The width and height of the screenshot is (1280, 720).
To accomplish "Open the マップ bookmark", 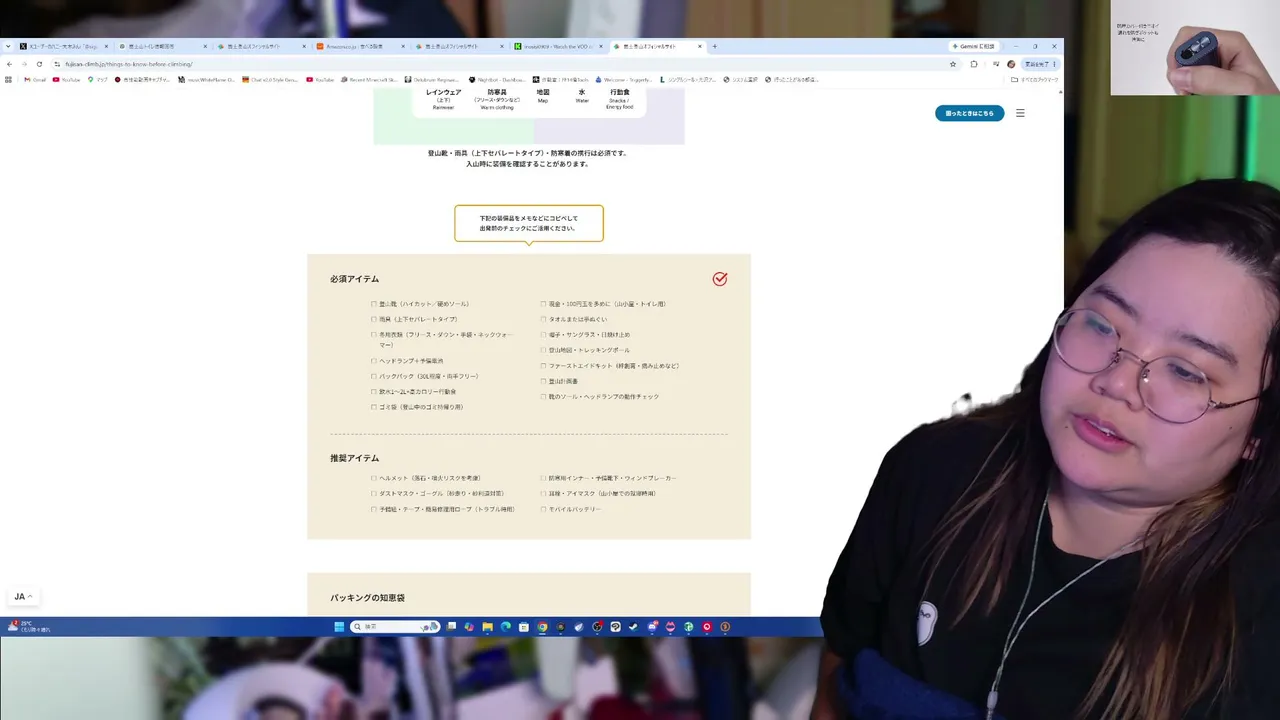I will click(97, 80).
